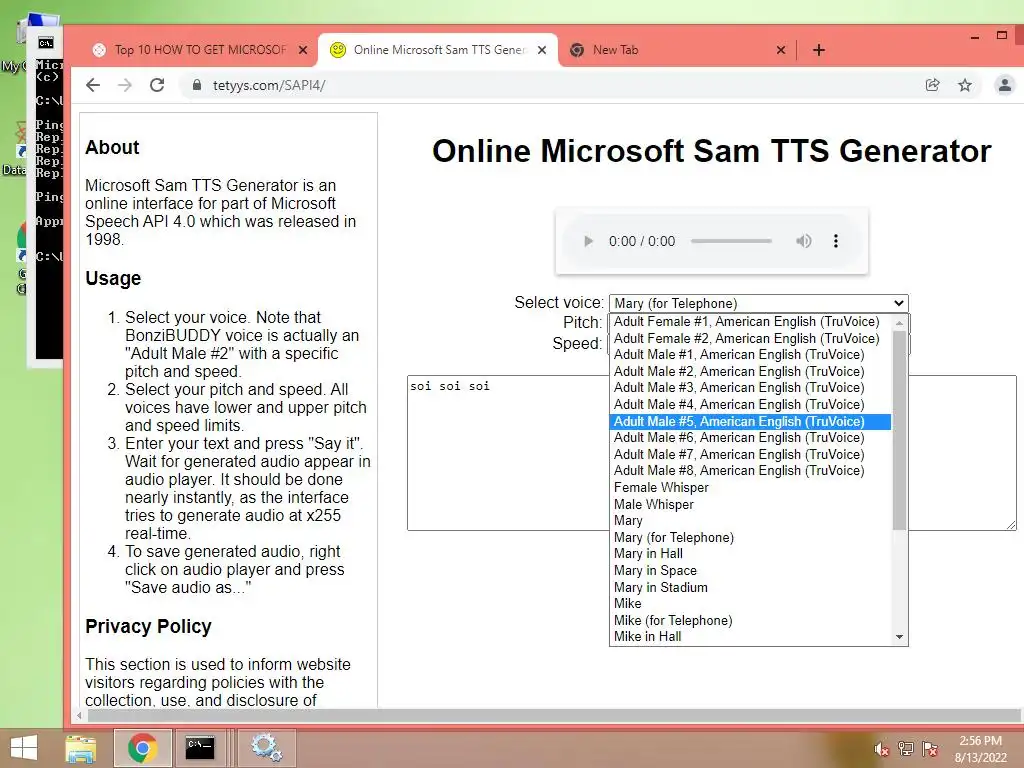Open the audio player three-dot menu
Viewport: 1024px width, 768px height.
coord(835,241)
